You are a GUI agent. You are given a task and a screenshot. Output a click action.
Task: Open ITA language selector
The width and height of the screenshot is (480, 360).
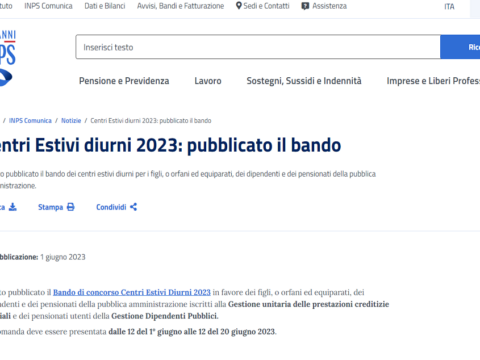(449, 7)
